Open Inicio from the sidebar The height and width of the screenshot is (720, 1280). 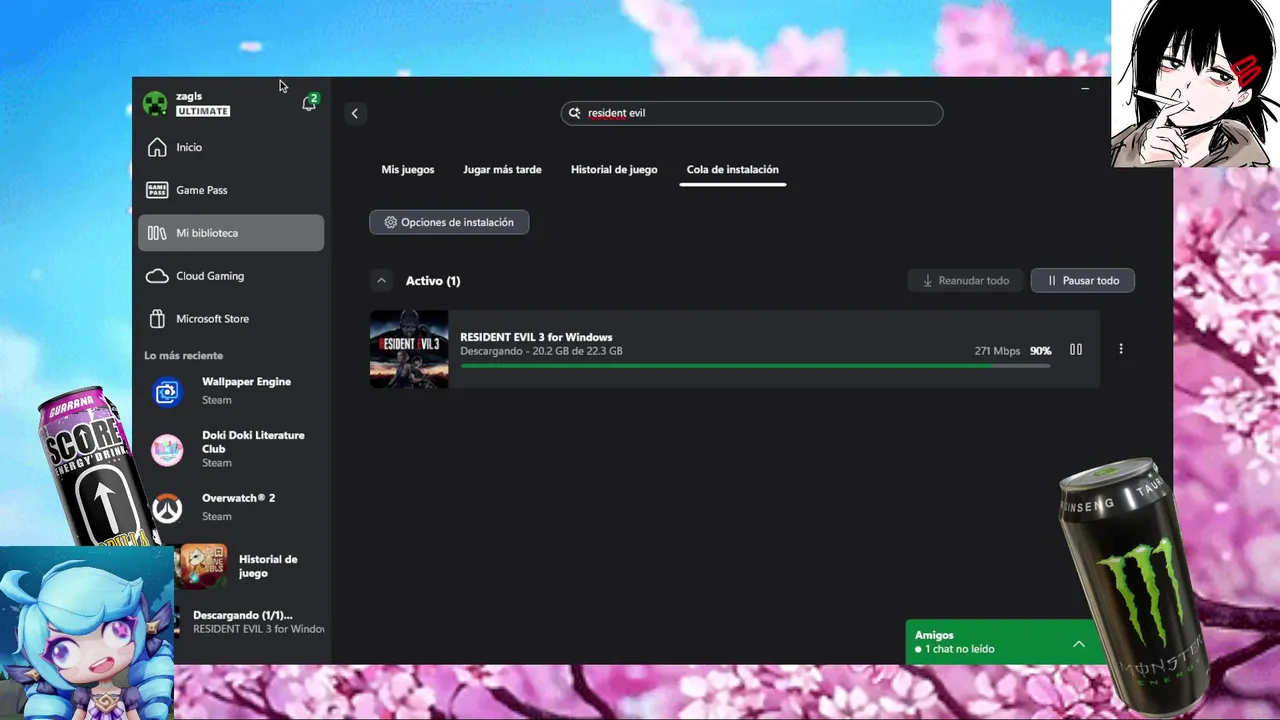coord(231,147)
